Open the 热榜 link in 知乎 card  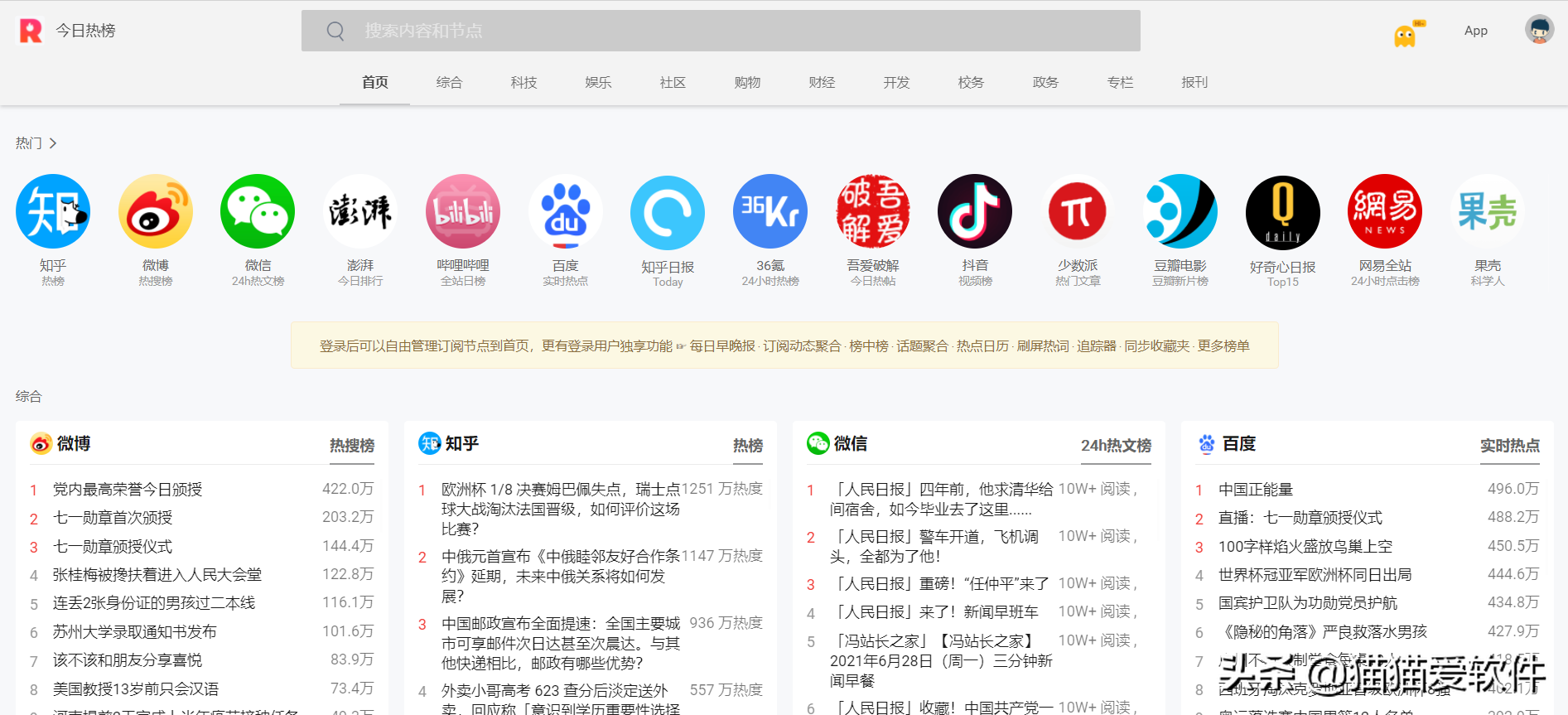pos(748,446)
